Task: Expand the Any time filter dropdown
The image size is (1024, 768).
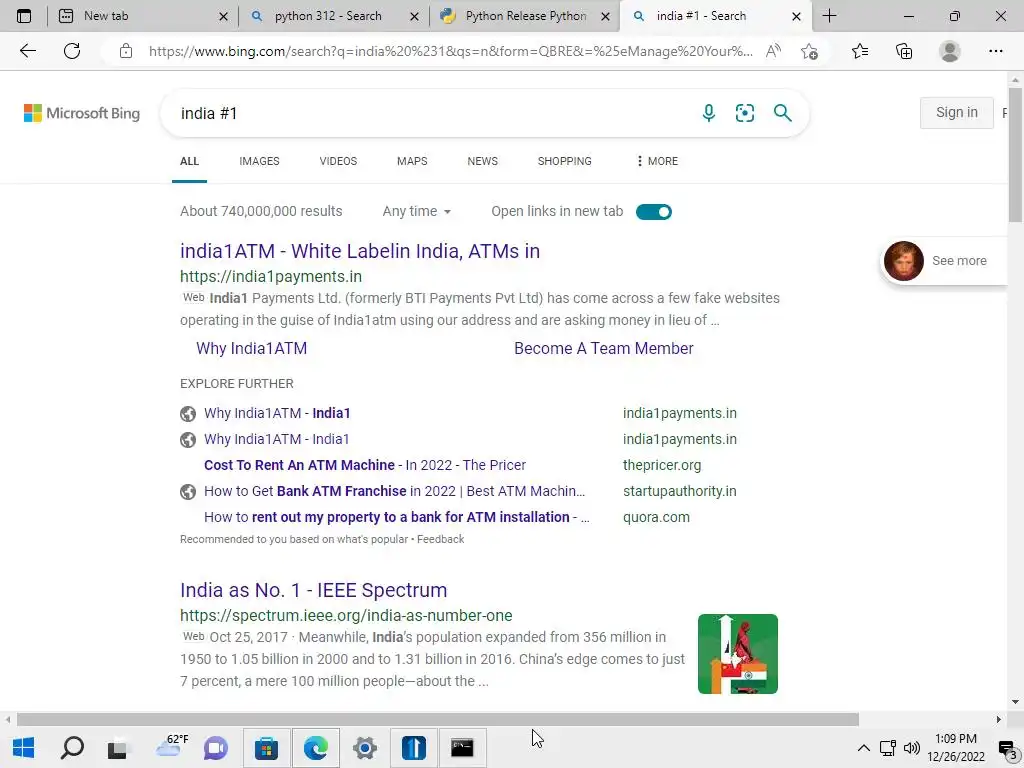Action: coord(417,211)
